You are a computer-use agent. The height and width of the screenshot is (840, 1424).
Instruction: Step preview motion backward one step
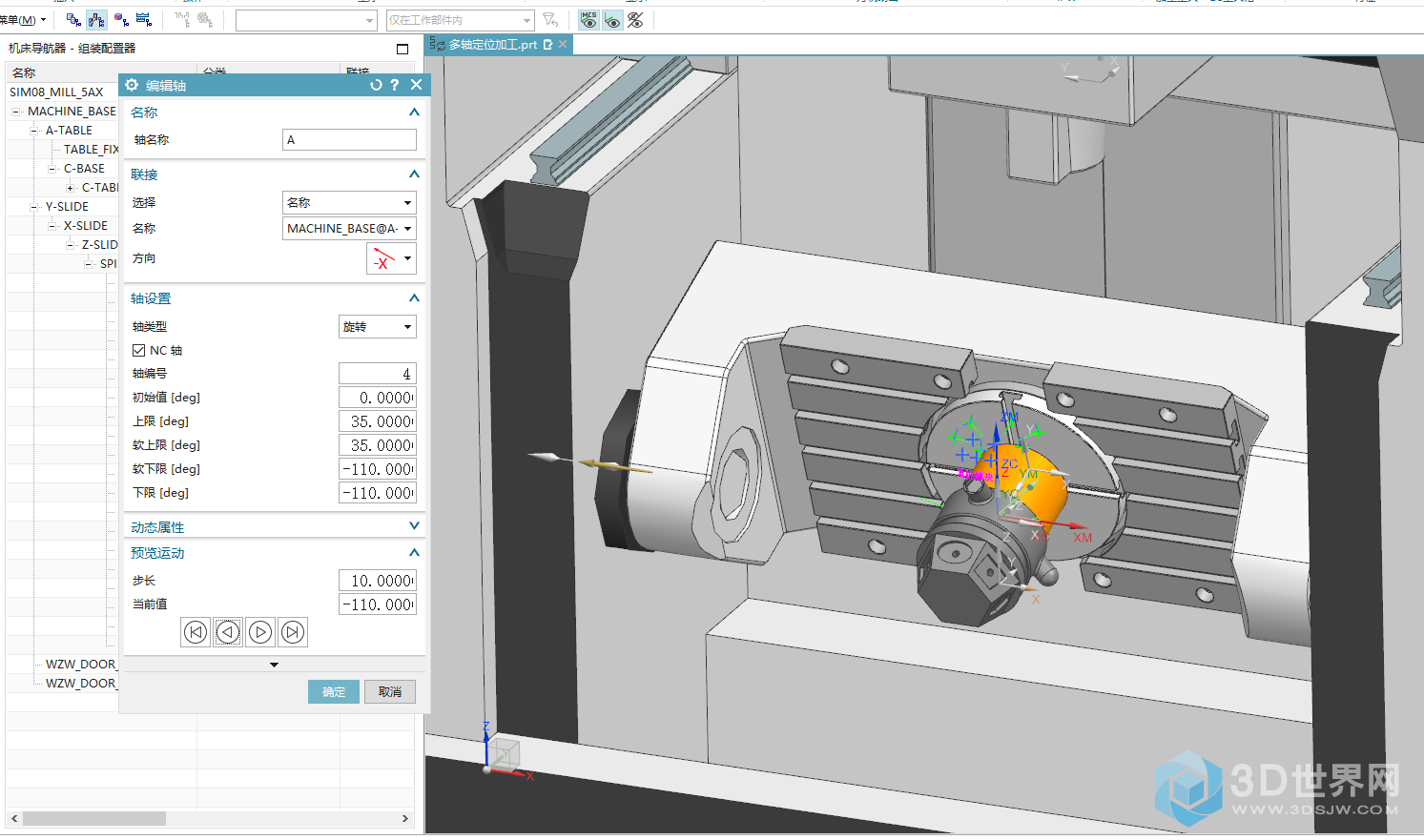tap(228, 632)
